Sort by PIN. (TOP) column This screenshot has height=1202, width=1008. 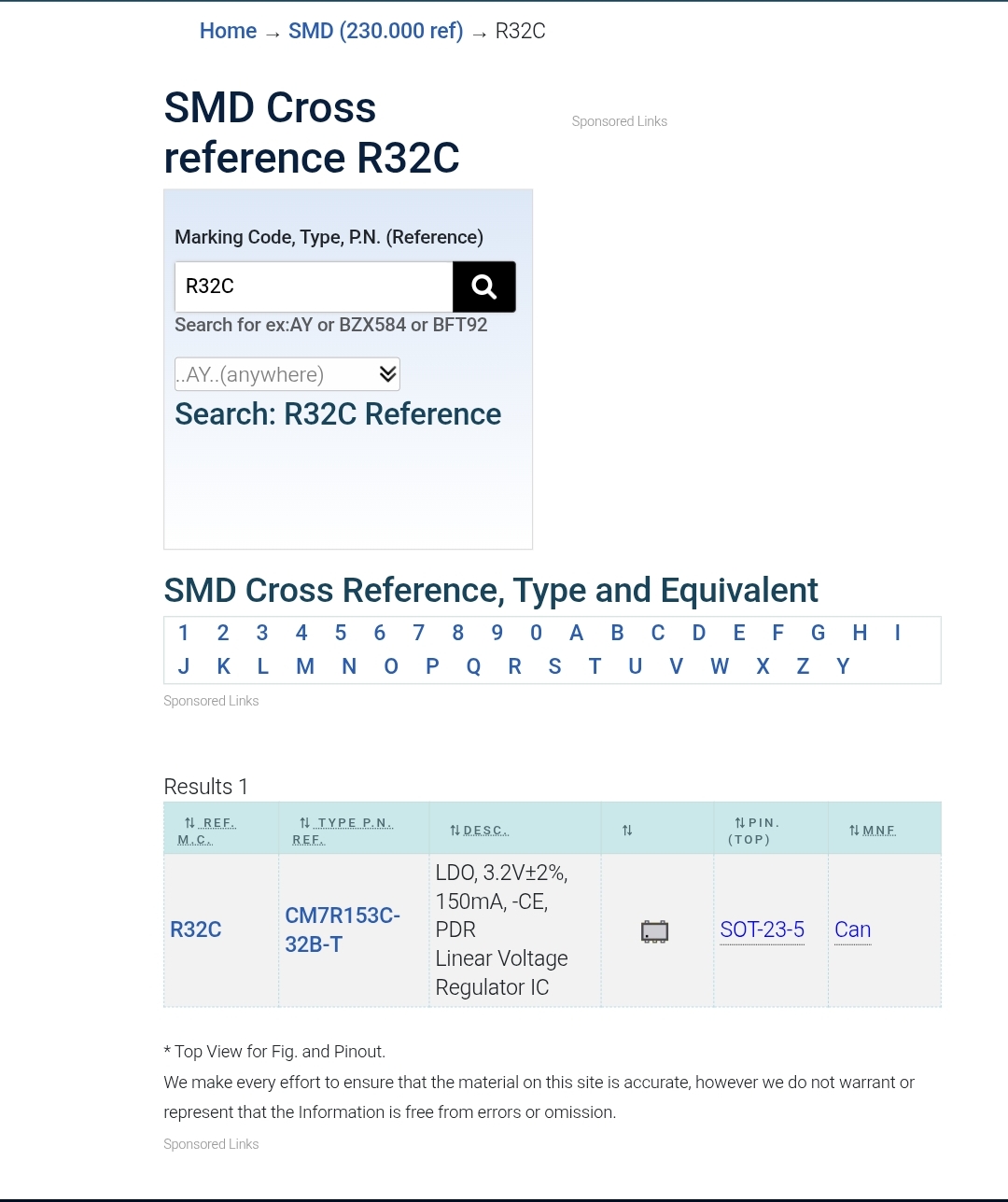tap(754, 831)
